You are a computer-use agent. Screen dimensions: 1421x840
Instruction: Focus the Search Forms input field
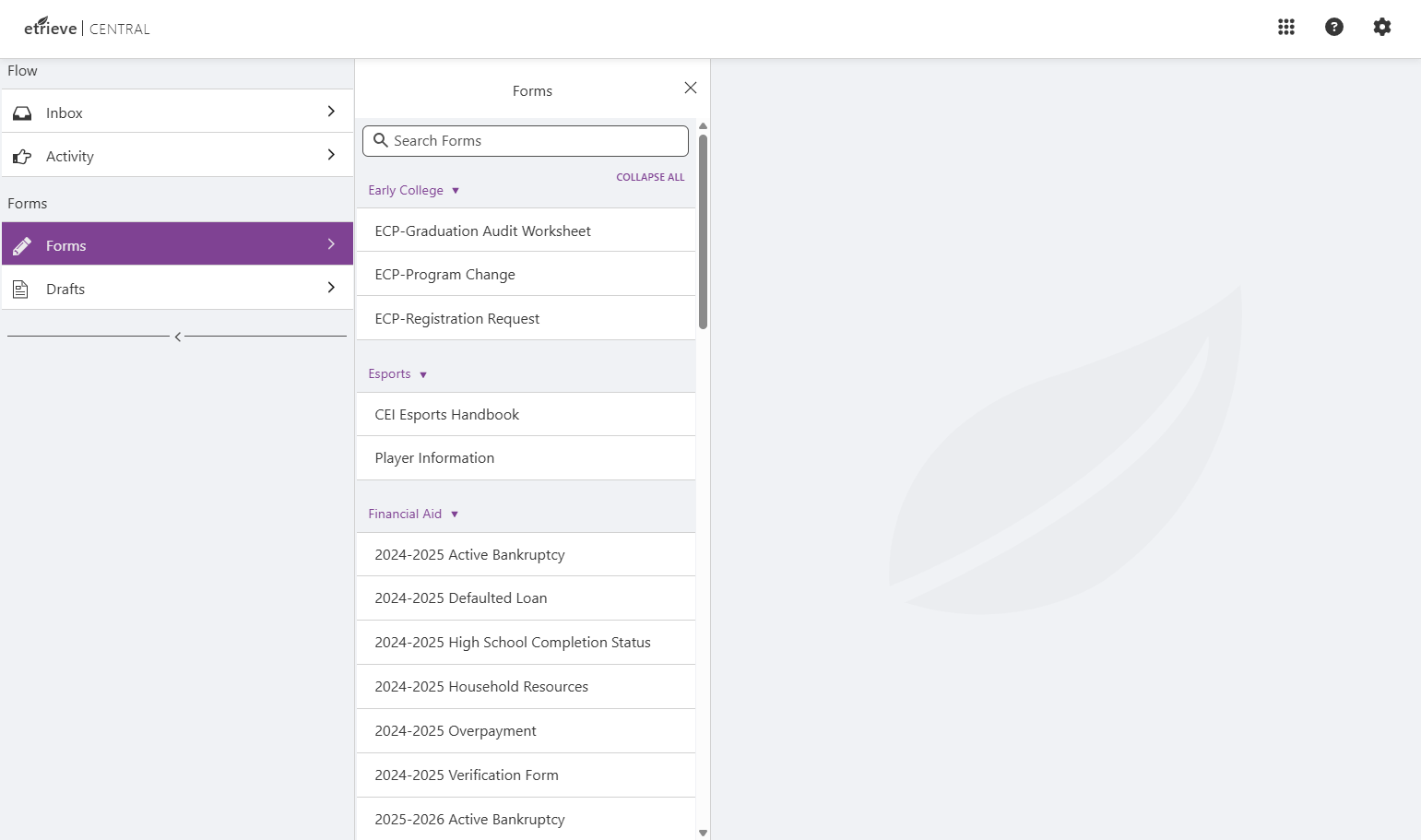(526, 141)
